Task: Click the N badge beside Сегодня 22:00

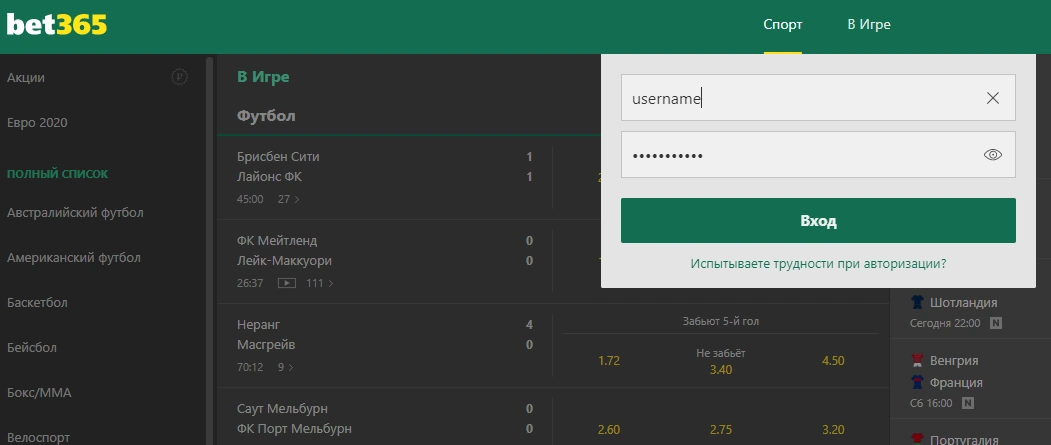Action: pos(996,323)
